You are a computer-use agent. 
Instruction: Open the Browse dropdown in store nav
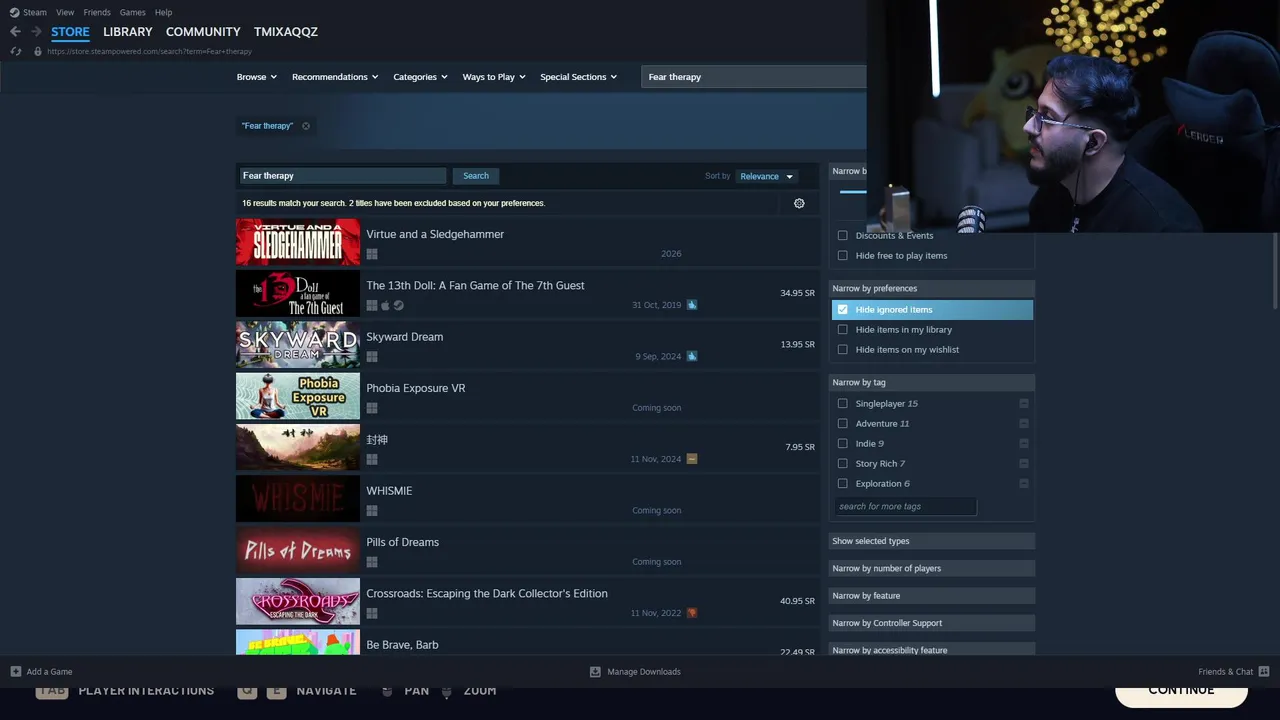coord(257,77)
